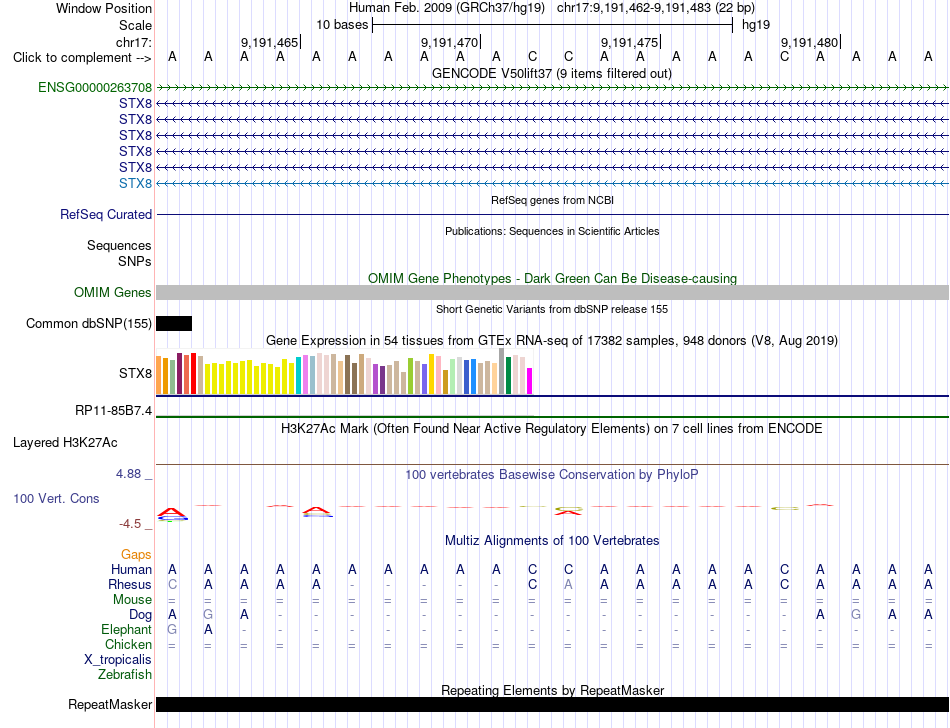Click the gray OMIM Genes bar
This screenshot has height=728, width=950.
point(553,293)
